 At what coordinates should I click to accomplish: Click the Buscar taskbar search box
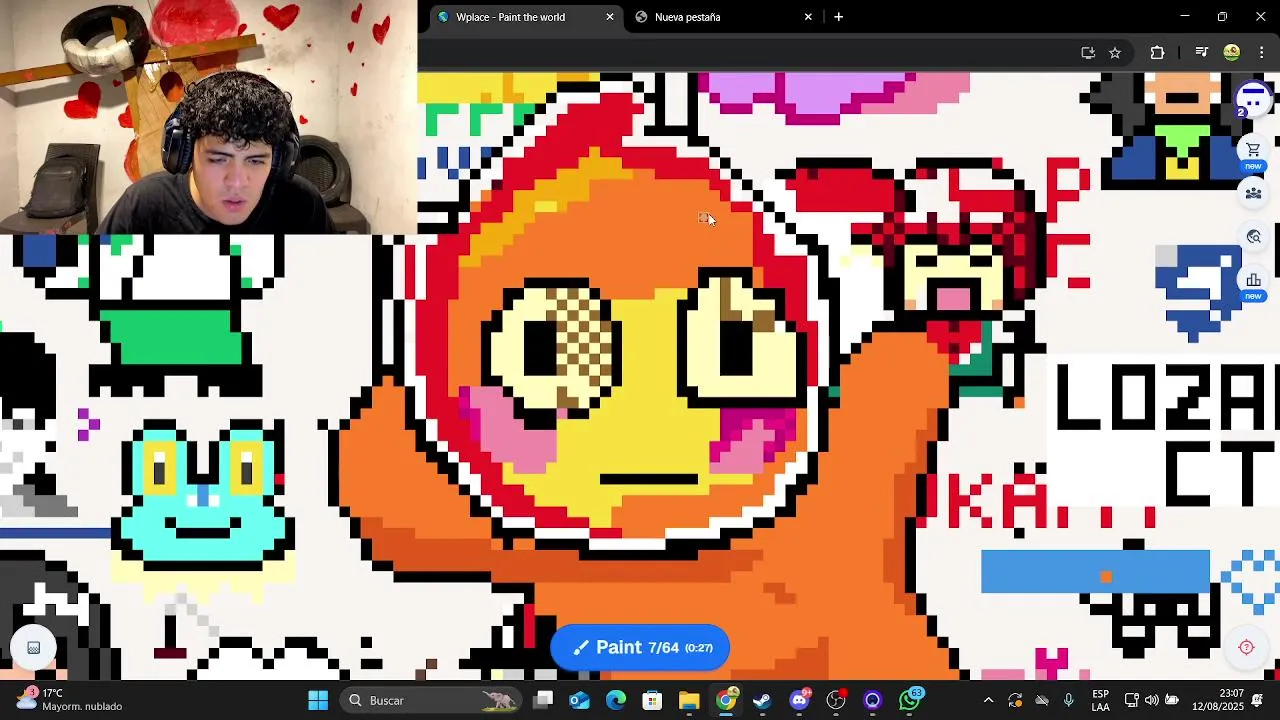pyautogui.click(x=432, y=700)
